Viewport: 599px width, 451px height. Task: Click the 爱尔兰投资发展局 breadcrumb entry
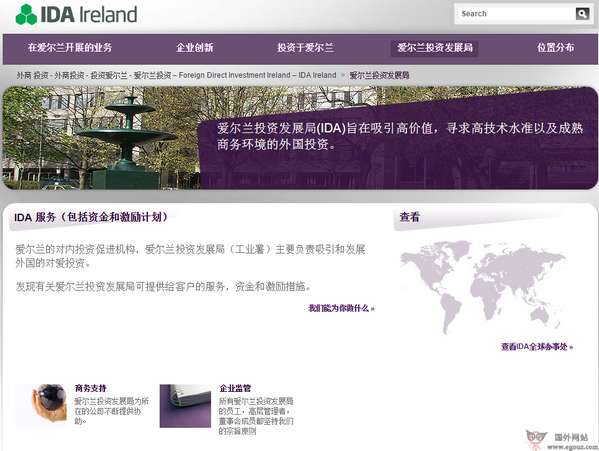coord(379,75)
